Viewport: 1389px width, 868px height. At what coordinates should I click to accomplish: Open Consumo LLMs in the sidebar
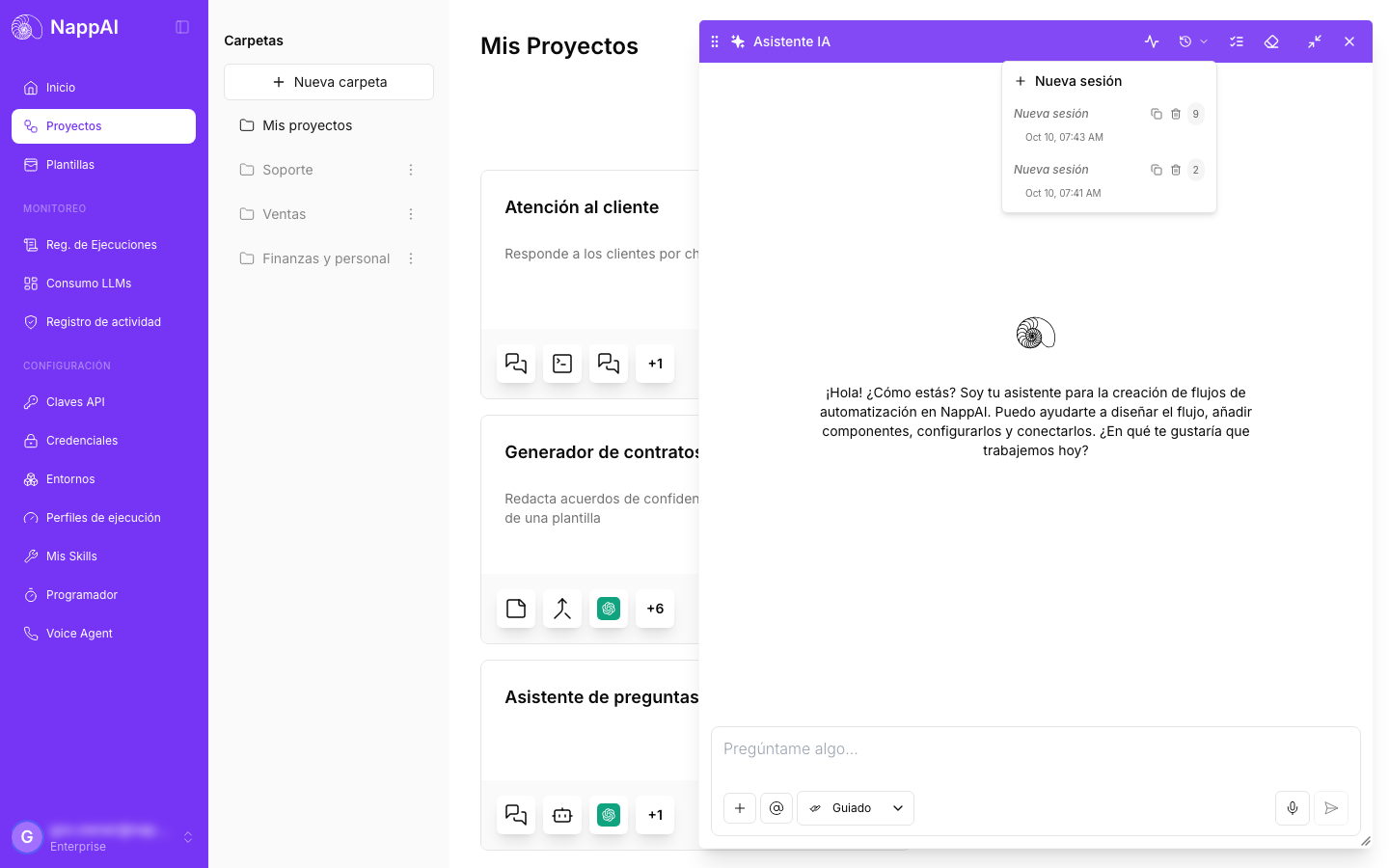[103, 284]
